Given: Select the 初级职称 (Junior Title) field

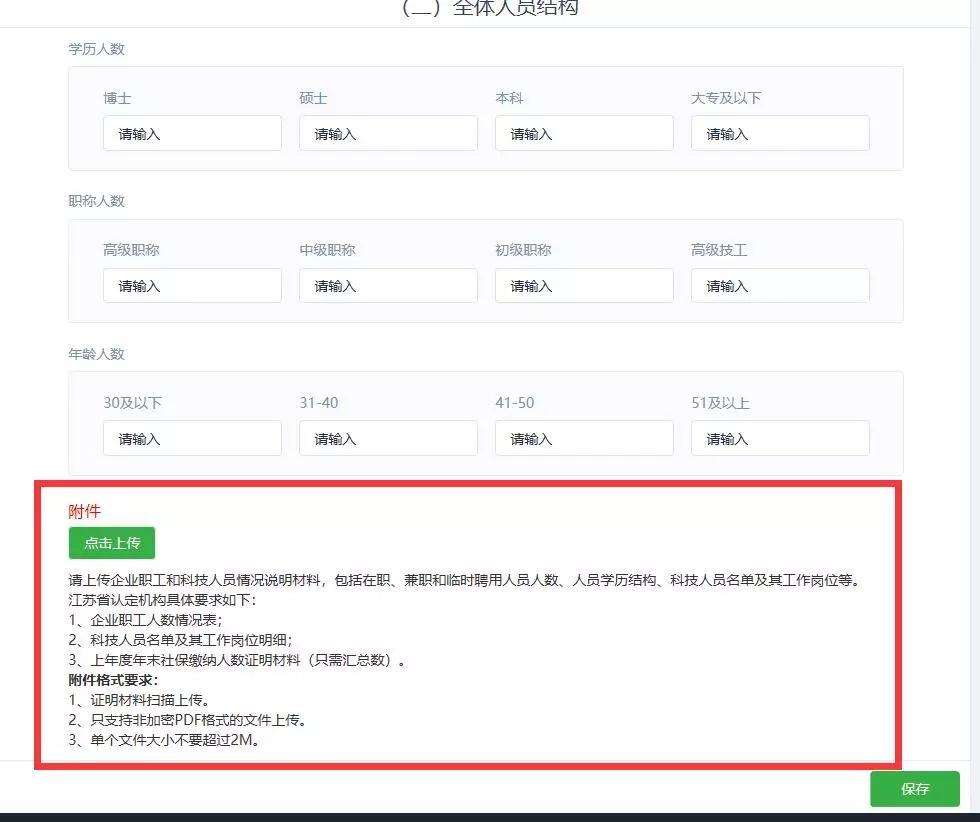Looking at the screenshot, I should 584,285.
